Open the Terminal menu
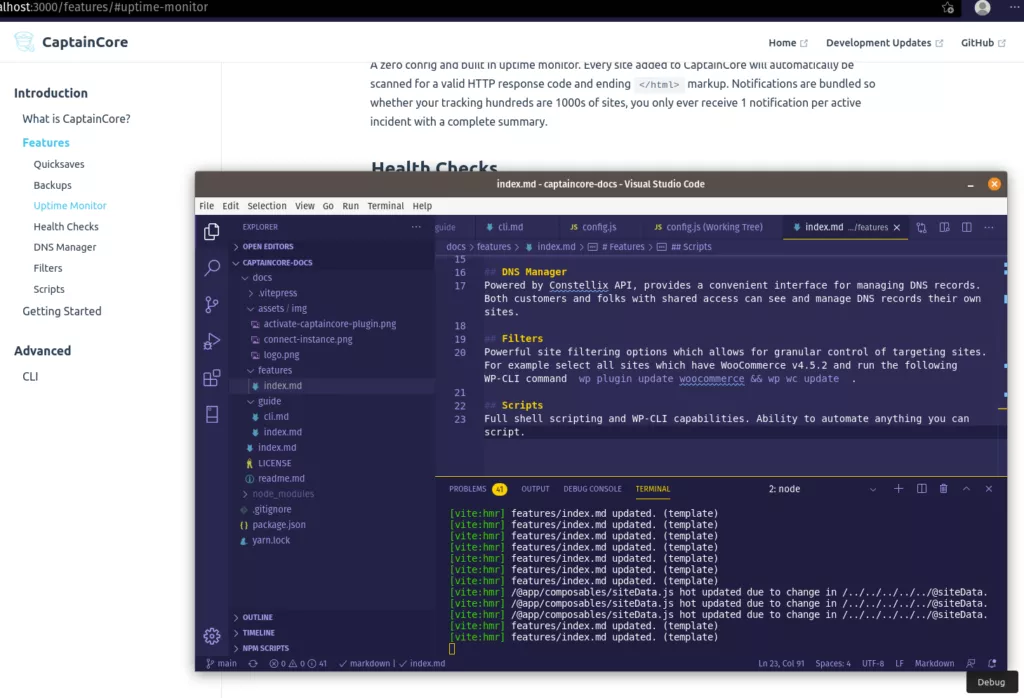Screen dimensions: 1024x698 pyautogui.click(x=385, y=206)
